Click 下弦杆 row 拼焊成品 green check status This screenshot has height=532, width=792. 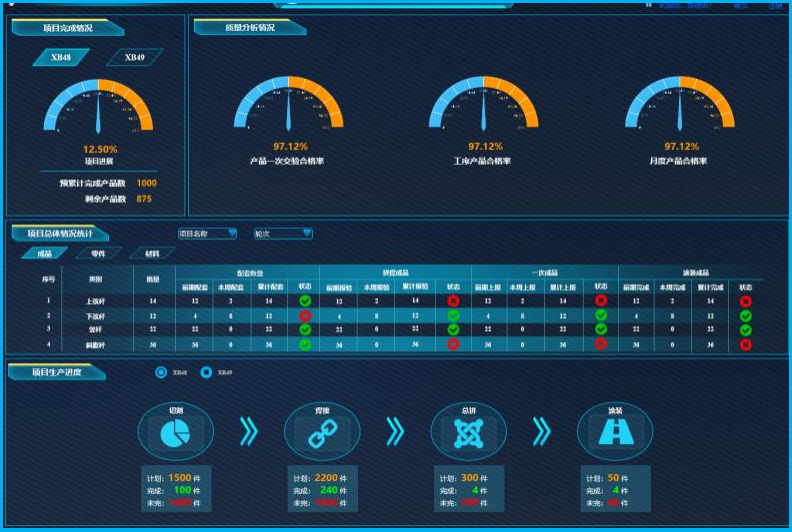(x=453, y=316)
